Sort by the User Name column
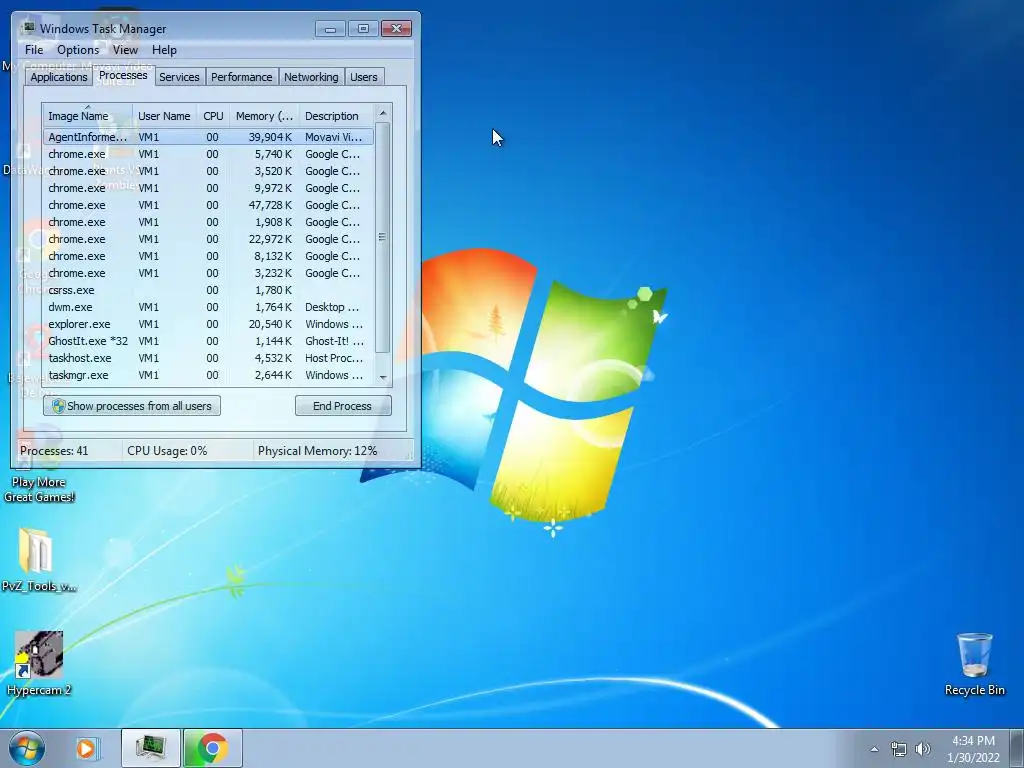The width and height of the screenshot is (1024, 768). coord(164,116)
